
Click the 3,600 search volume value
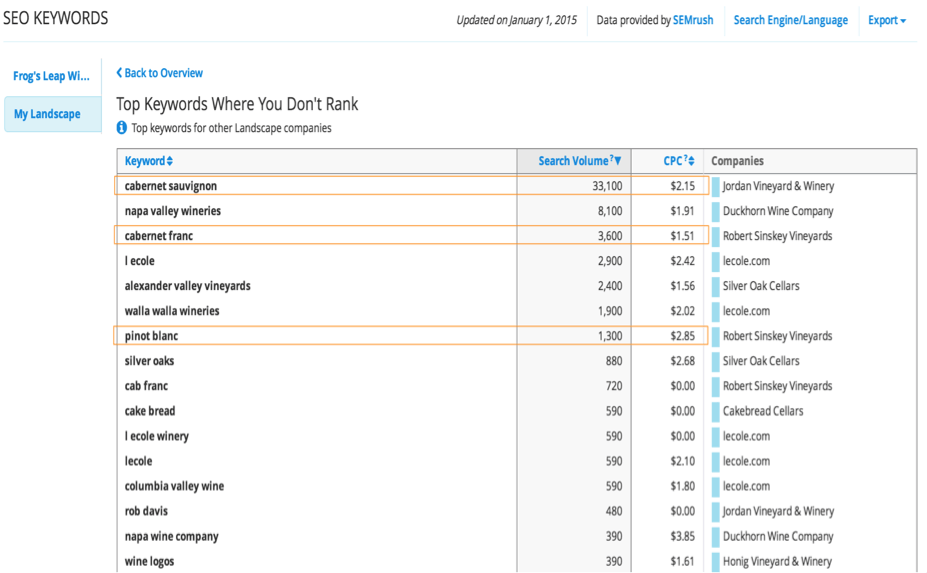(x=610, y=236)
